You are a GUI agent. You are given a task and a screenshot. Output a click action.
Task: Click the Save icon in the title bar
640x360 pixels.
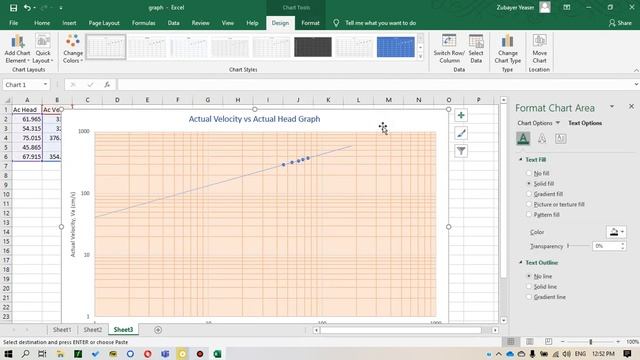pyautogui.click(x=13, y=8)
